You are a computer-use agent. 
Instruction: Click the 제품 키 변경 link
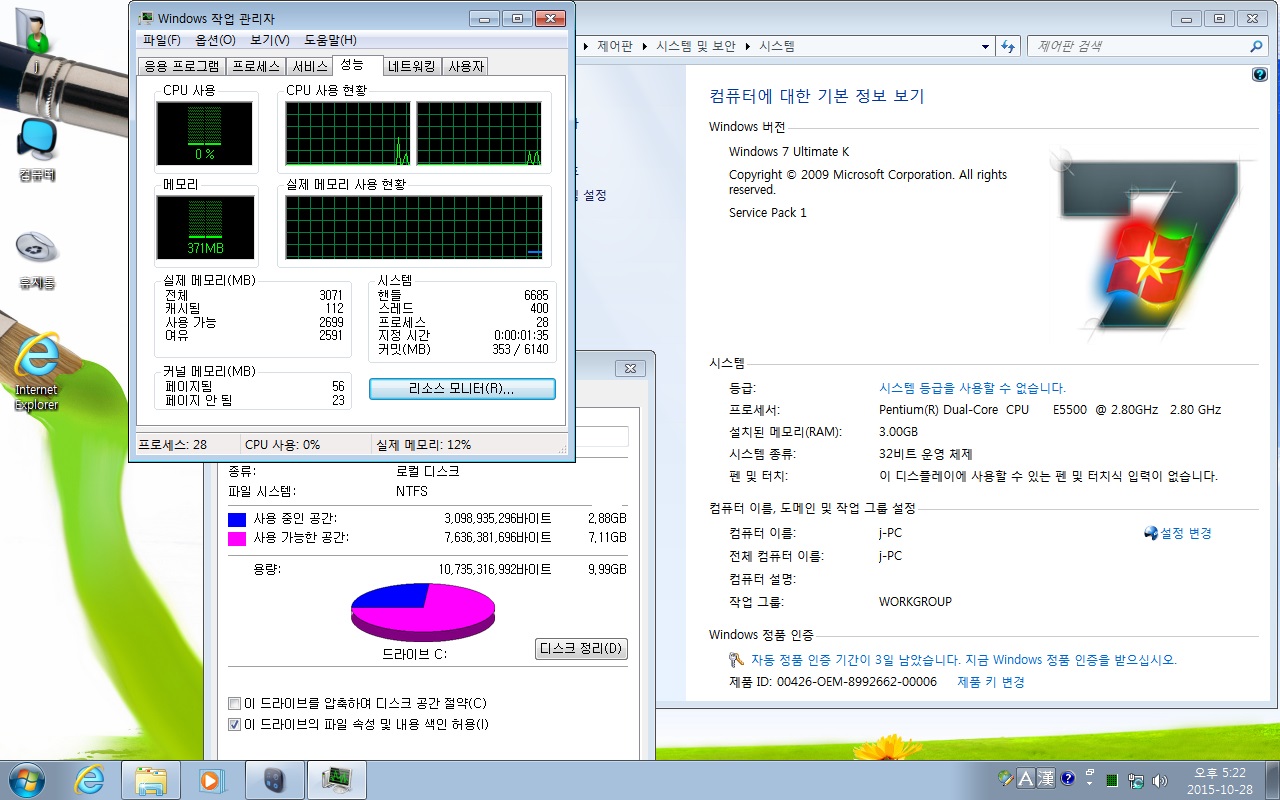tap(991, 682)
